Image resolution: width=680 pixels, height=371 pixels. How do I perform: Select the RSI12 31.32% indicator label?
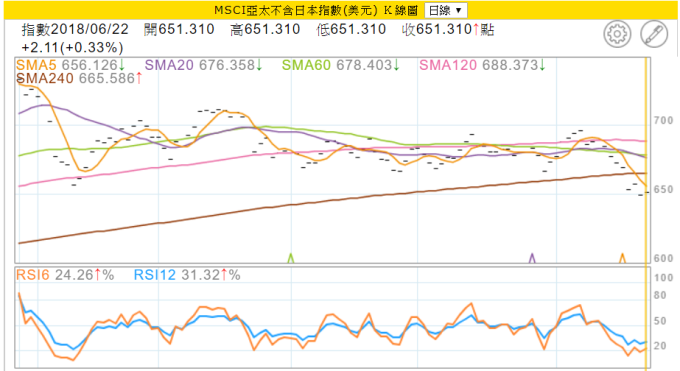[187, 275]
